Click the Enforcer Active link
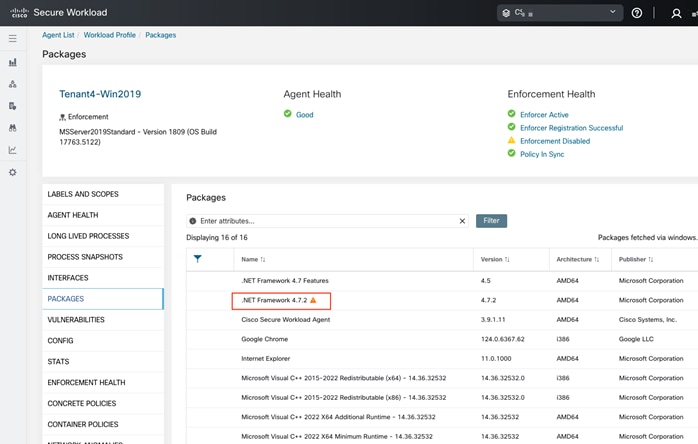The height and width of the screenshot is (444, 698). click(x=544, y=115)
